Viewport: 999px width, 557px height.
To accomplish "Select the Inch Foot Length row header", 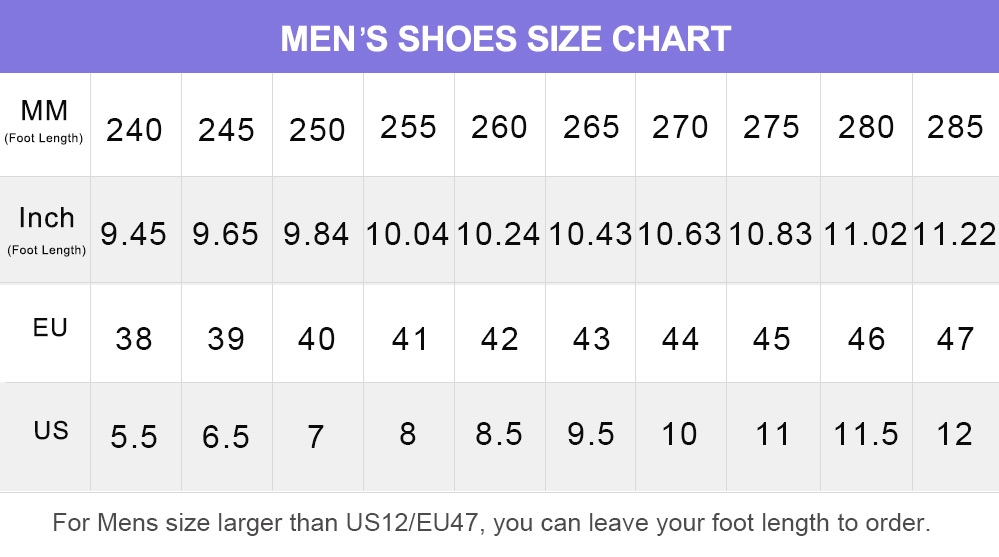I will 47,231.
